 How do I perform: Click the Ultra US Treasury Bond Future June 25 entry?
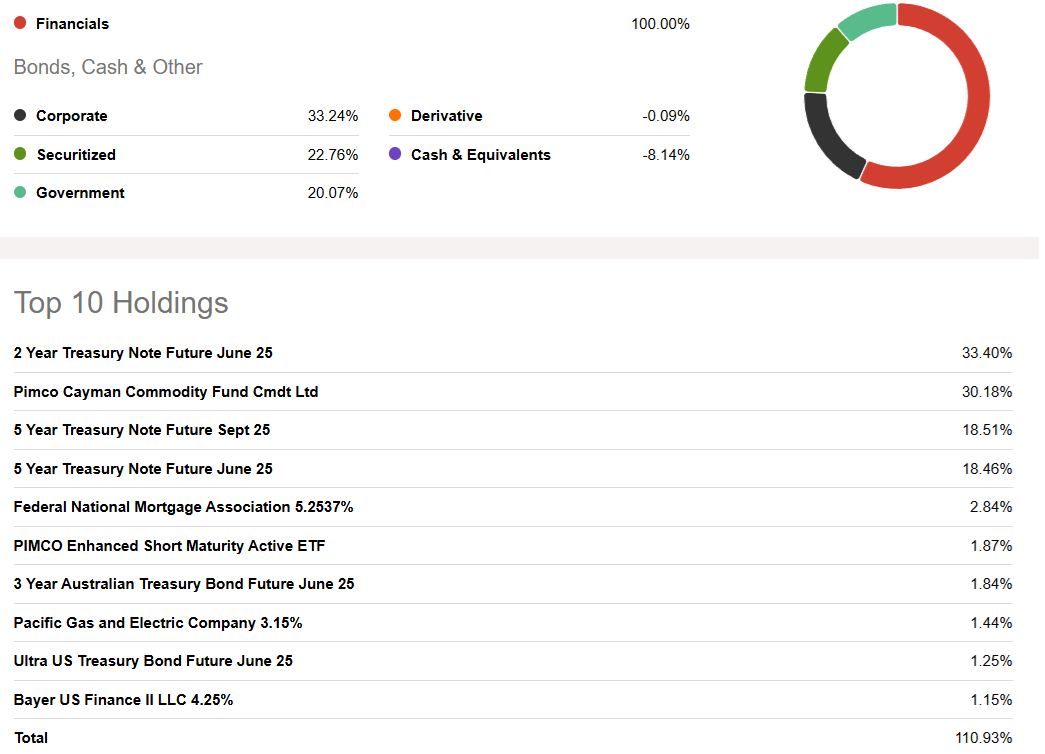pyautogui.click(x=152, y=660)
